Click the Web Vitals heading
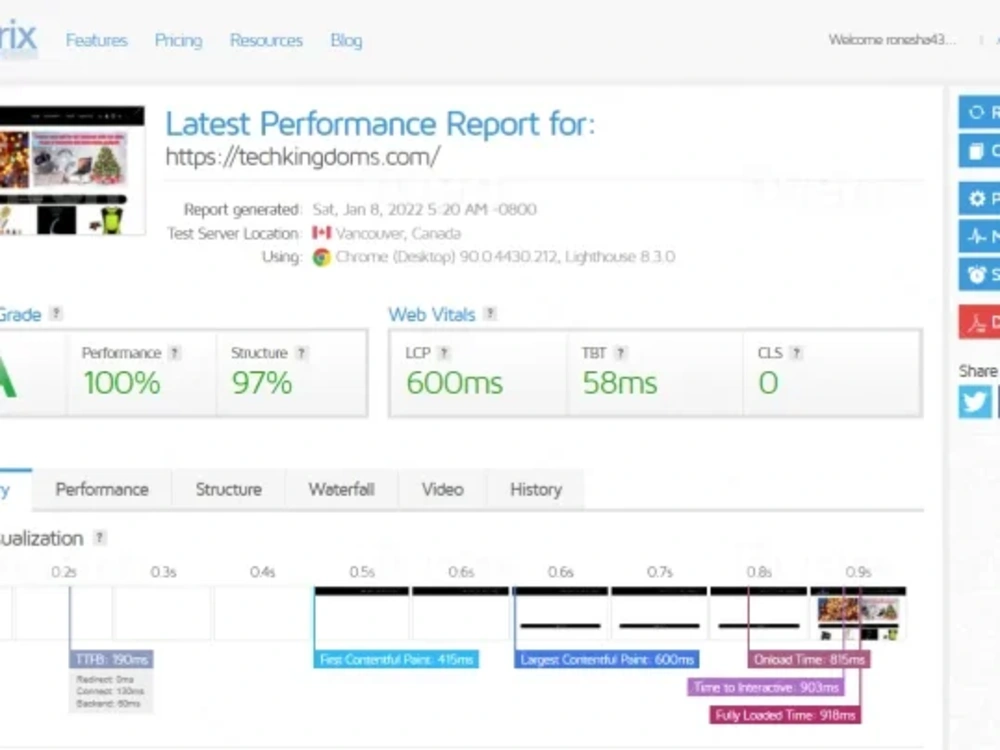 (432, 314)
